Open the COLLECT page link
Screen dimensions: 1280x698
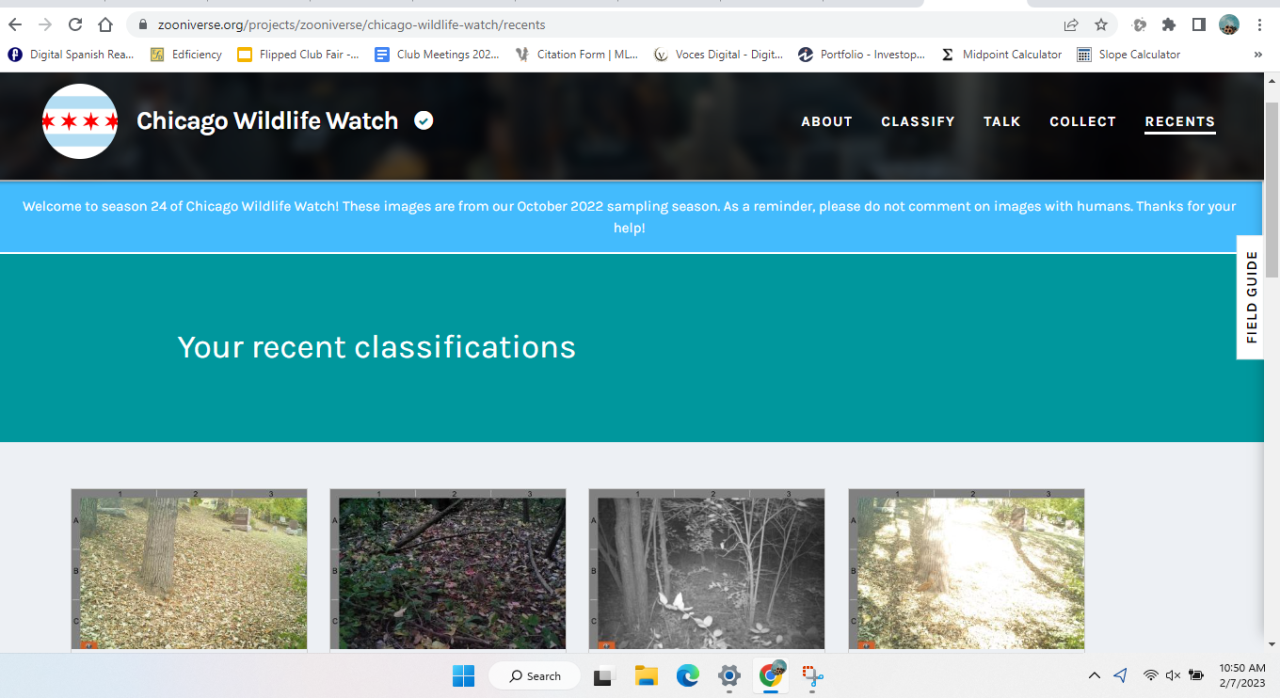pos(1082,121)
